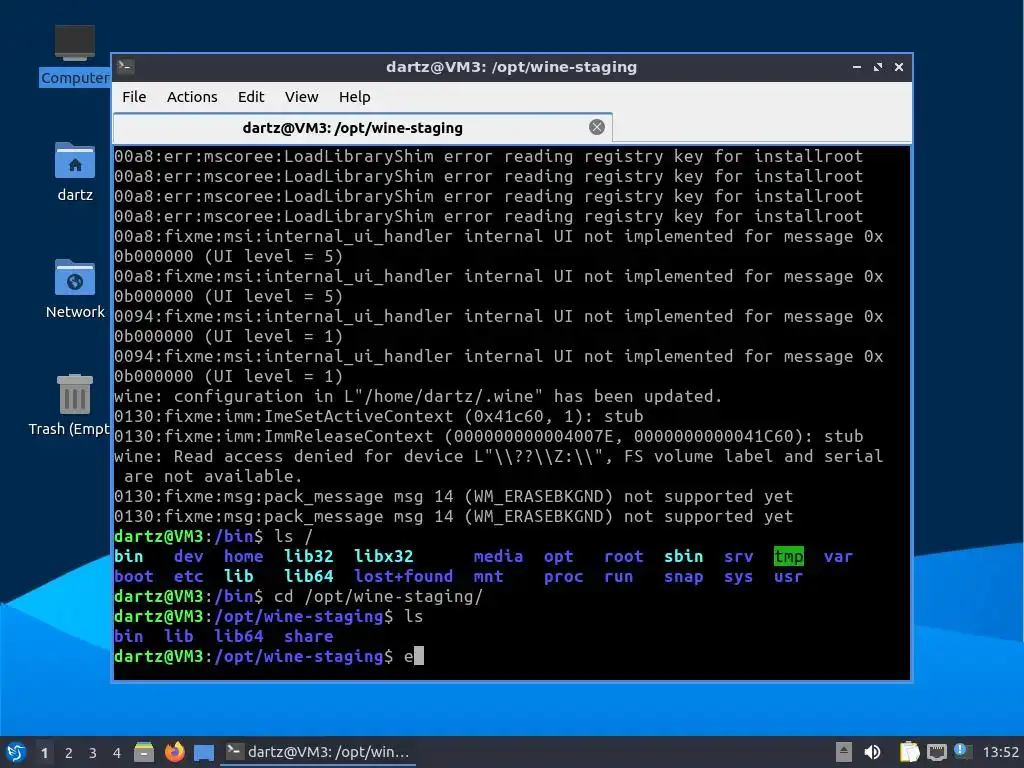The image size is (1024, 768).
Task: Click the 'share' directory in ls output
Action: pos(308,637)
